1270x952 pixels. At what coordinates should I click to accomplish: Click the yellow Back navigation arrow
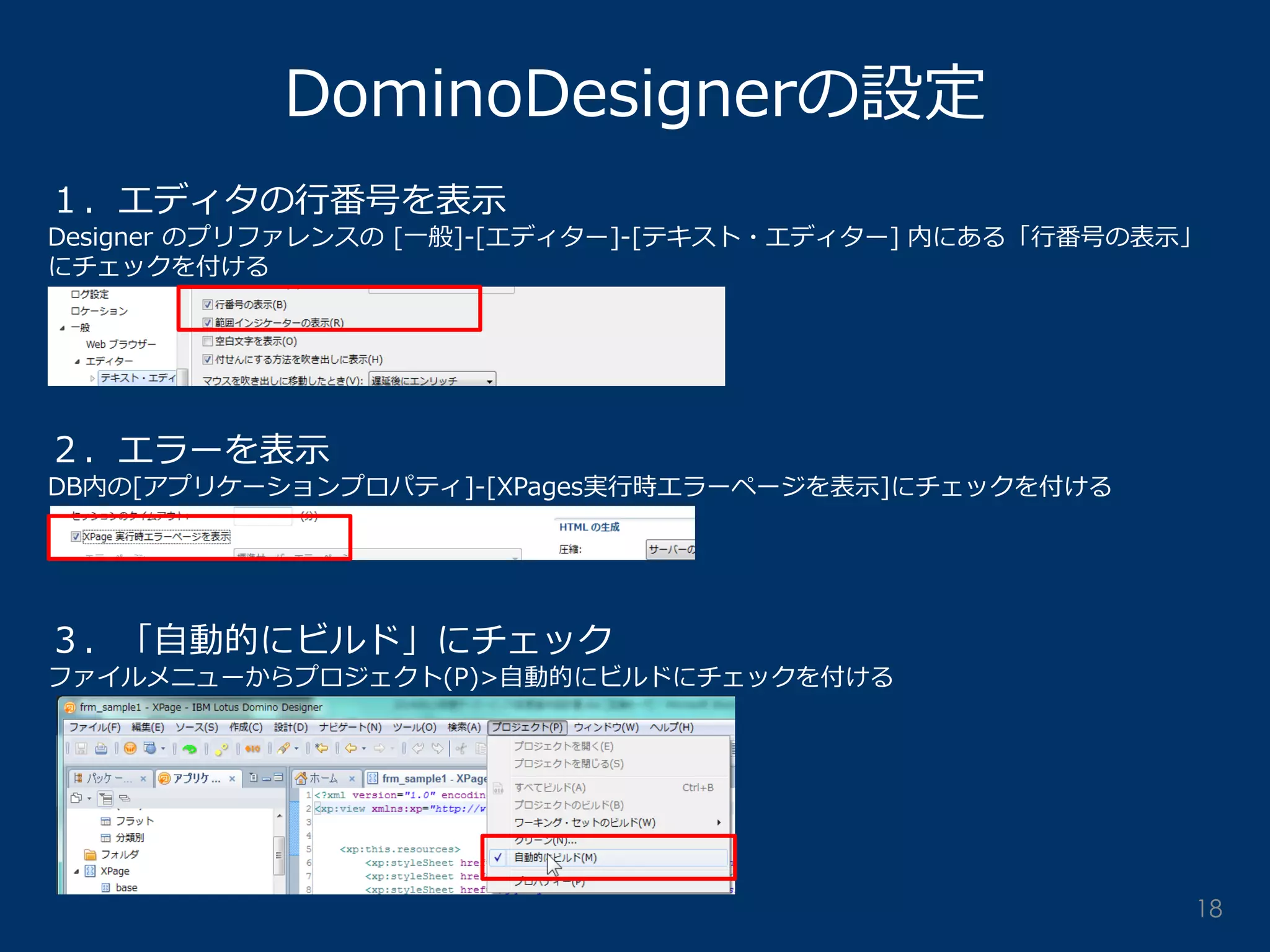click(351, 749)
